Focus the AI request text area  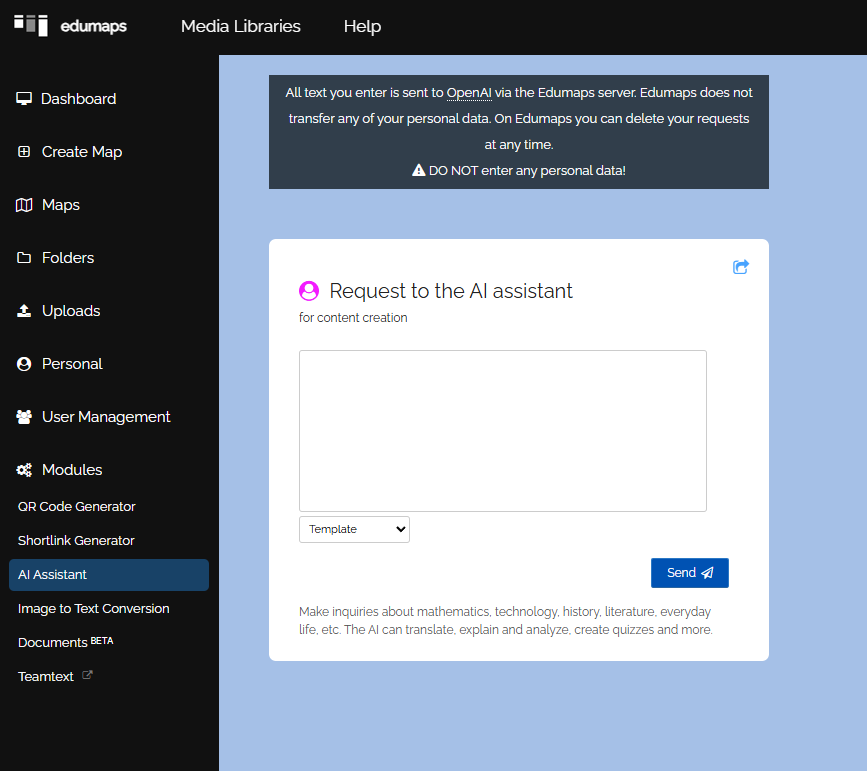pyautogui.click(x=502, y=430)
